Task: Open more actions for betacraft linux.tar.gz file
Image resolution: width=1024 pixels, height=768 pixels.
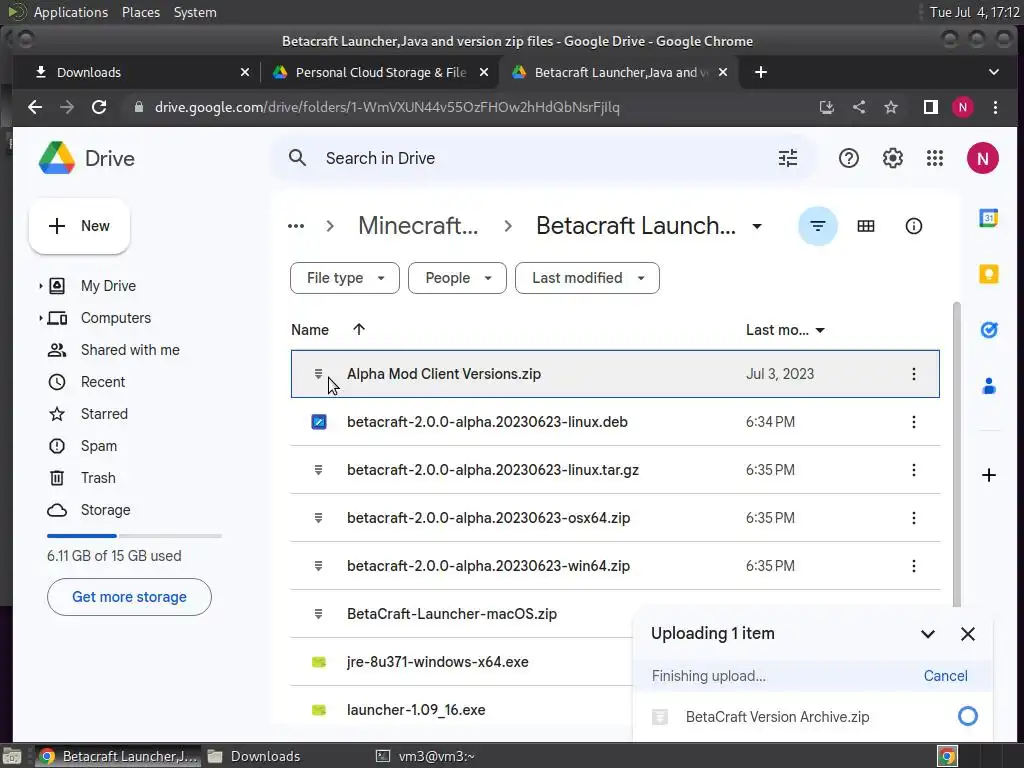Action: point(913,470)
